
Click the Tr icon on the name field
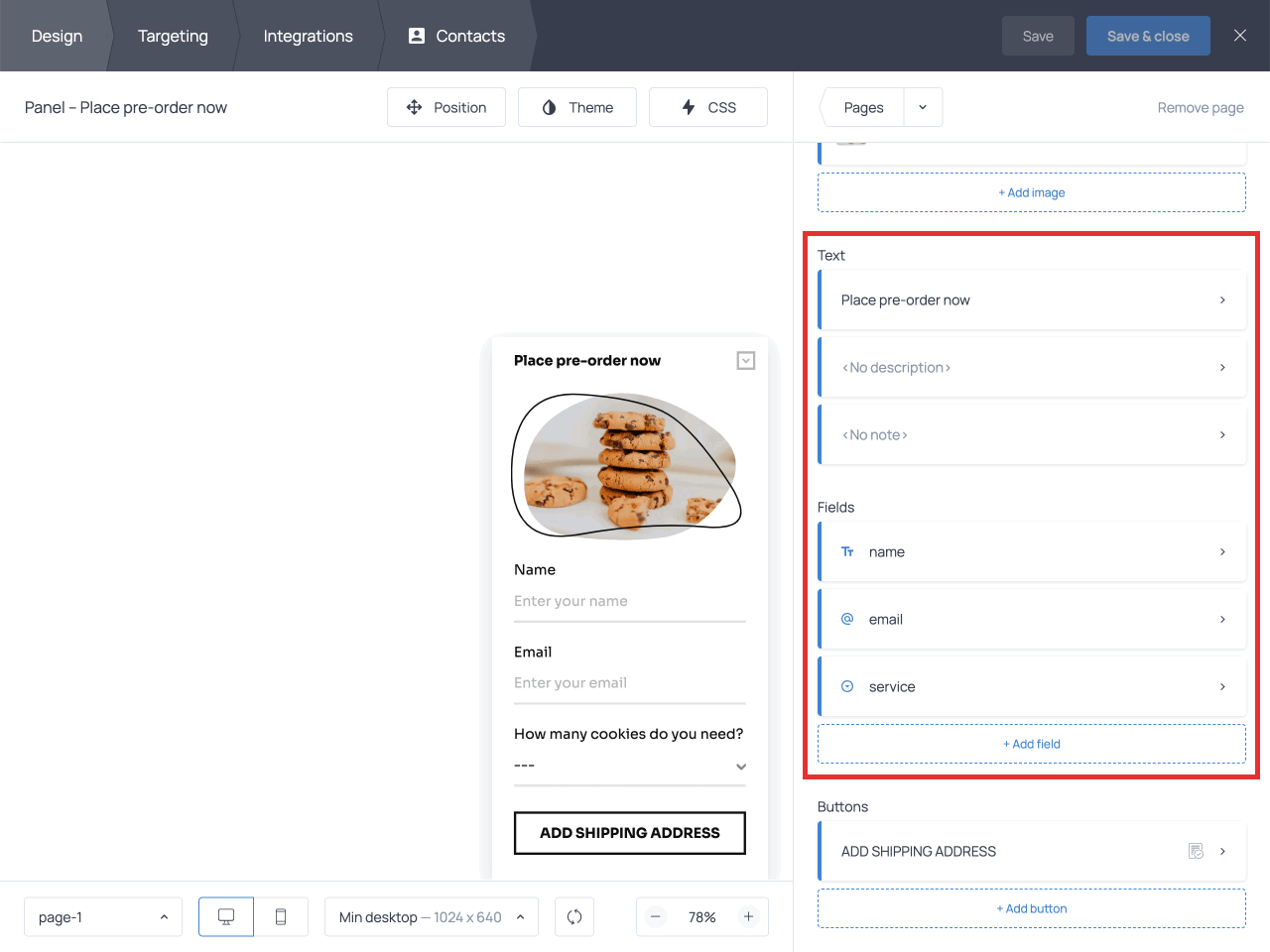coord(846,551)
